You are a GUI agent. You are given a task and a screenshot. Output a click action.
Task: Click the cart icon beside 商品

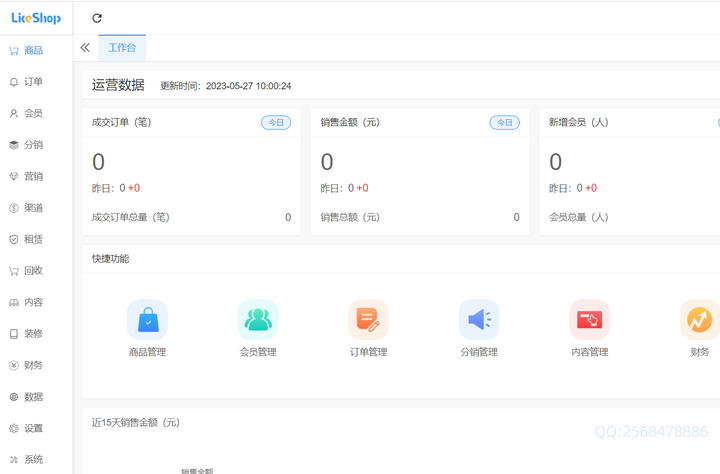click(x=14, y=51)
